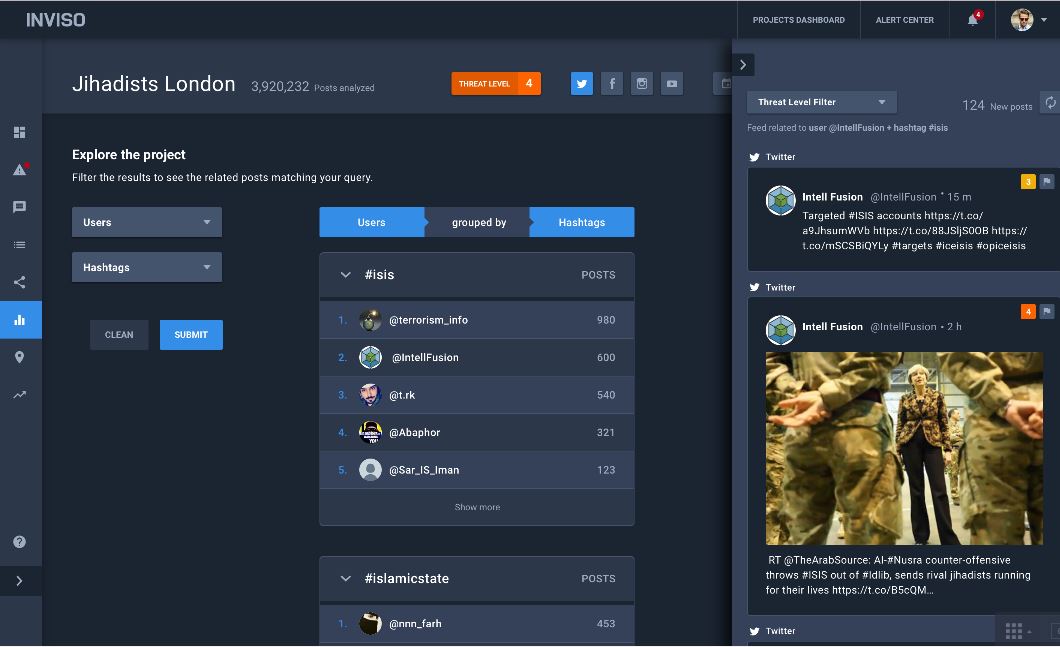Open the trends line icon in sidebar
The width and height of the screenshot is (1060, 647).
[19, 395]
